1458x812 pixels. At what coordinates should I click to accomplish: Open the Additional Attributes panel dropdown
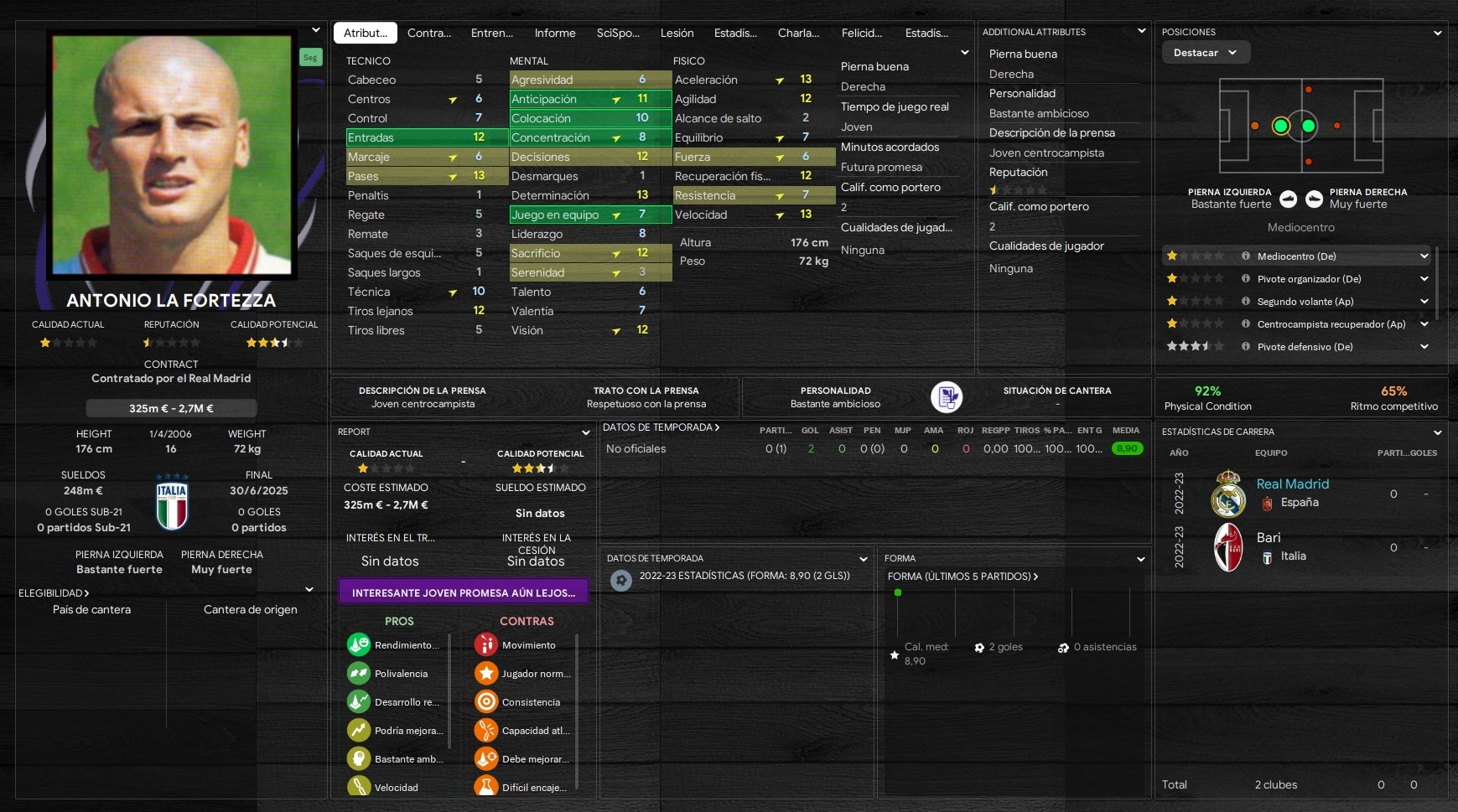[x=1141, y=31]
